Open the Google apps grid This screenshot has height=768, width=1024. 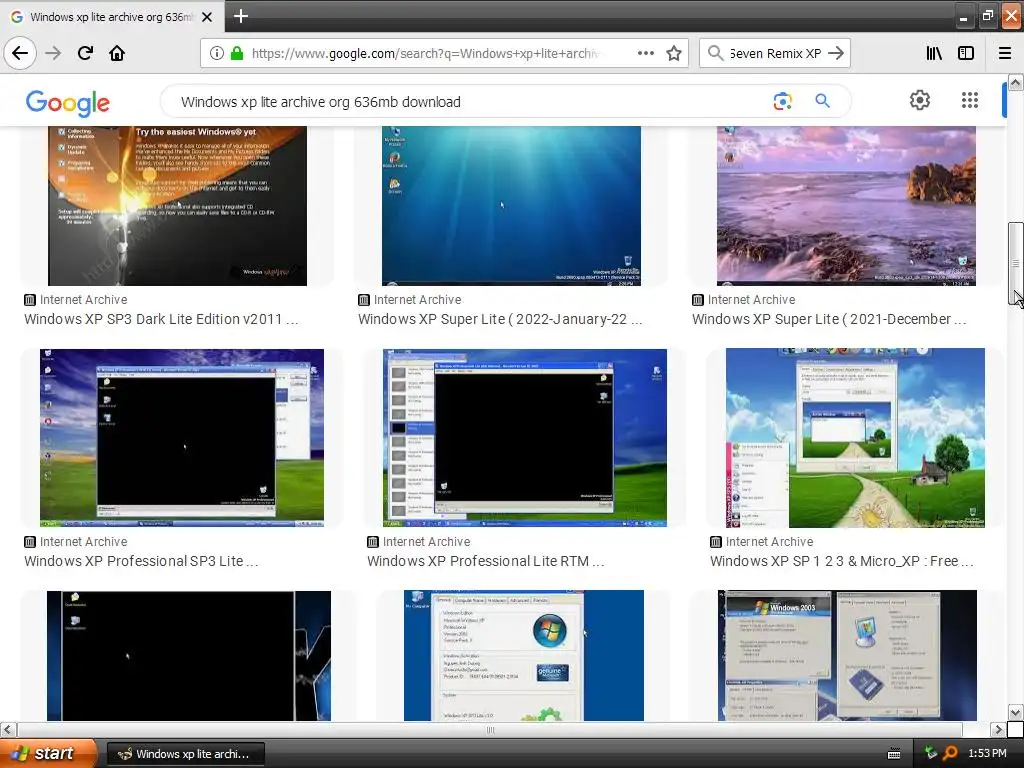(x=970, y=100)
